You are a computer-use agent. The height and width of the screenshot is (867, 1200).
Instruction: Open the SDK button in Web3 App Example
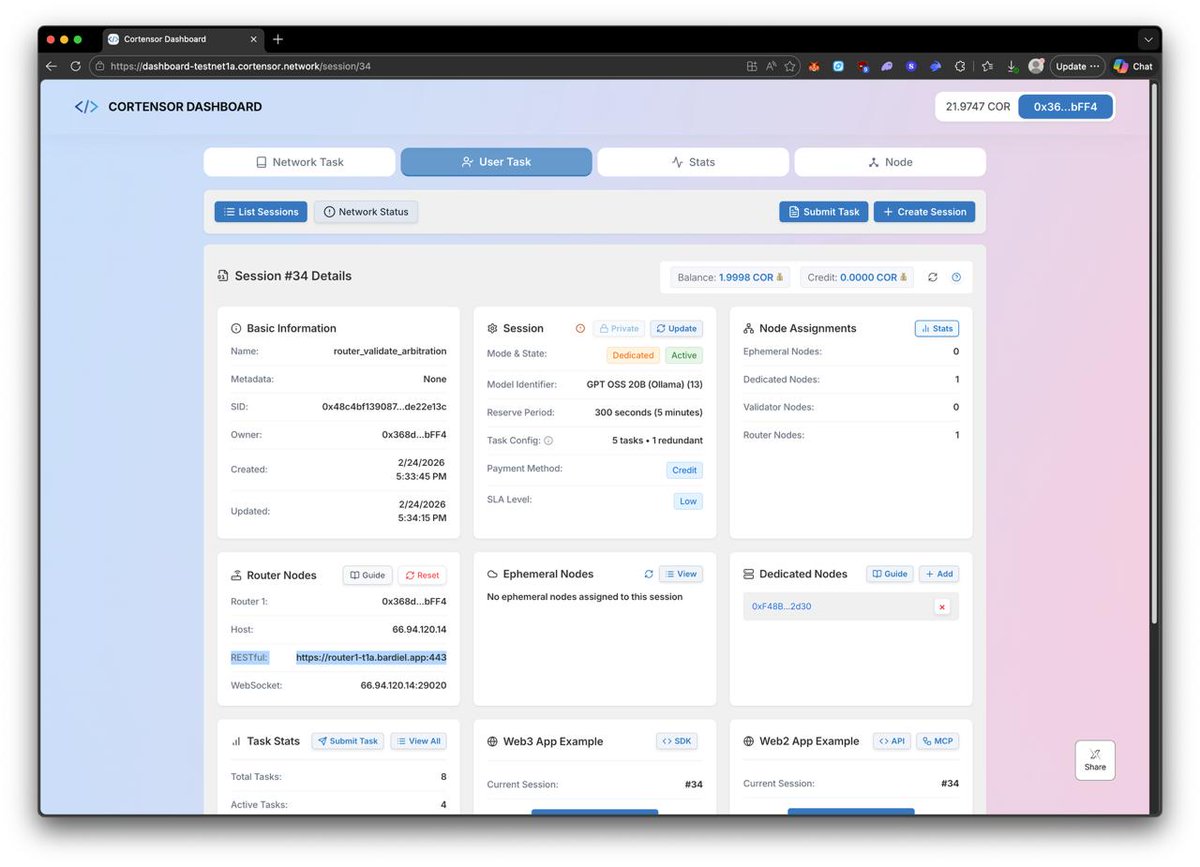coord(677,742)
